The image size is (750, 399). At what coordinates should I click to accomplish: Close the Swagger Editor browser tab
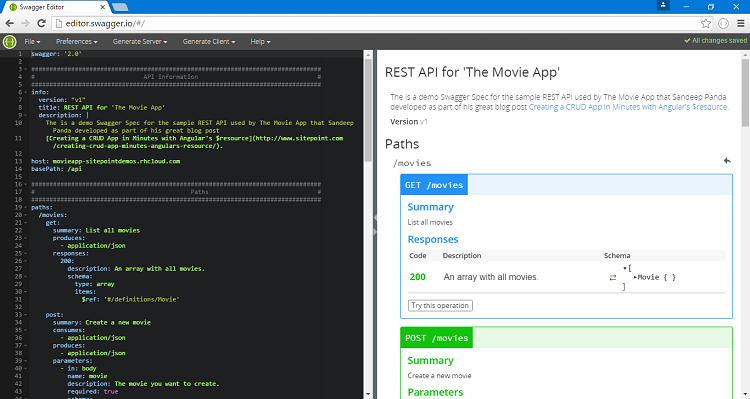pyautogui.click(x=102, y=7)
